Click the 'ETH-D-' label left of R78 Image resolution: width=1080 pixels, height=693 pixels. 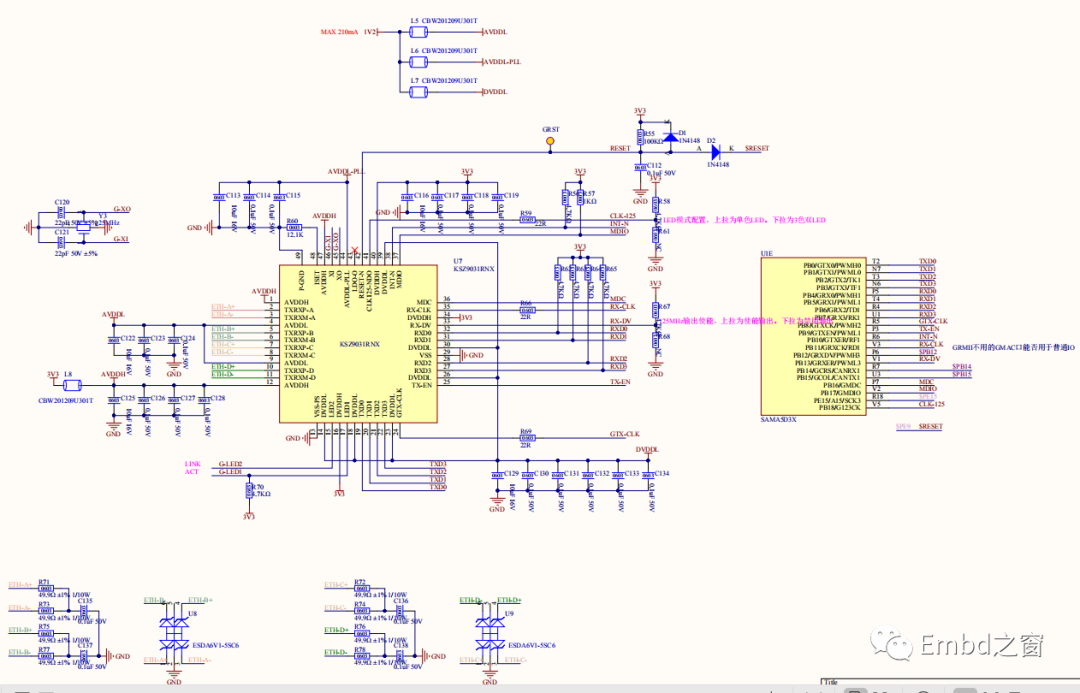[x=335, y=652]
